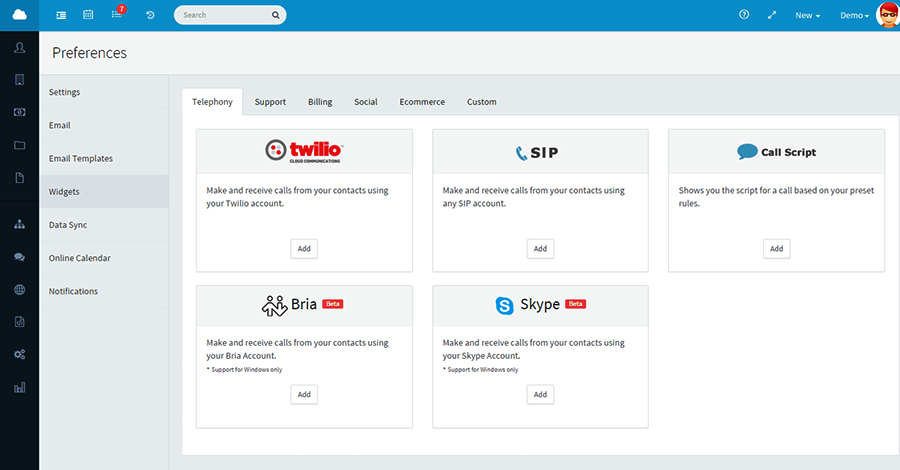Click the history clock icon
Screen dimensions: 900x470
[150, 15]
